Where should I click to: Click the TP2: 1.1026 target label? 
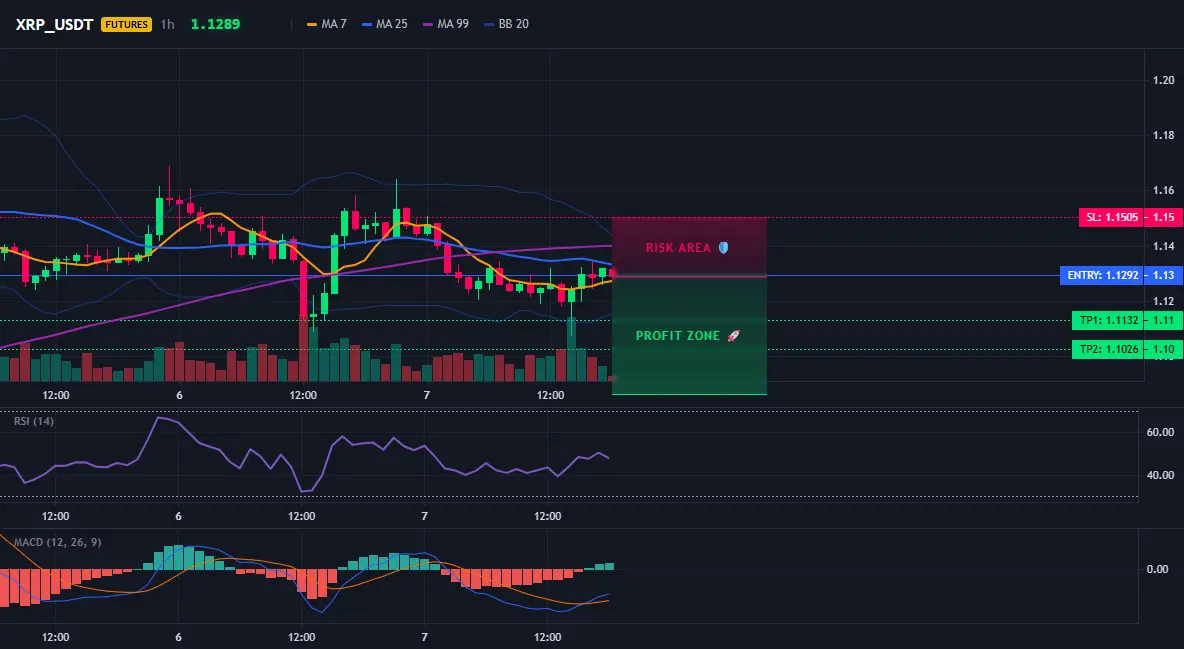click(x=1107, y=349)
